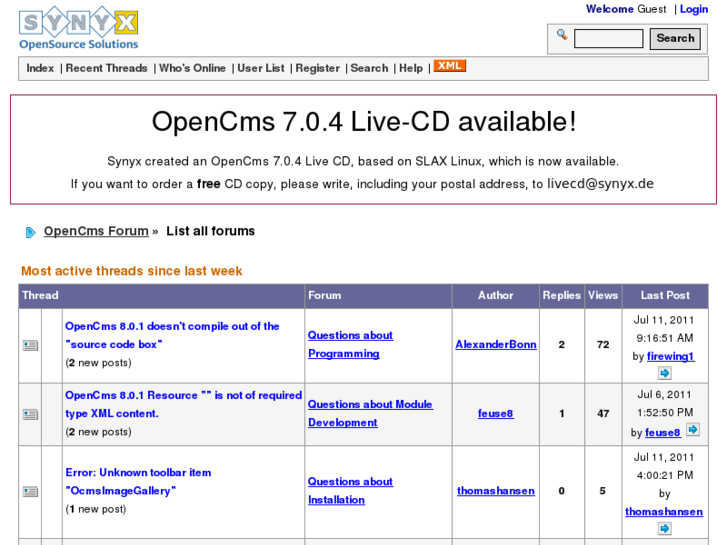Open Search in the navigation bar

pyautogui.click(x=369, y=68)
